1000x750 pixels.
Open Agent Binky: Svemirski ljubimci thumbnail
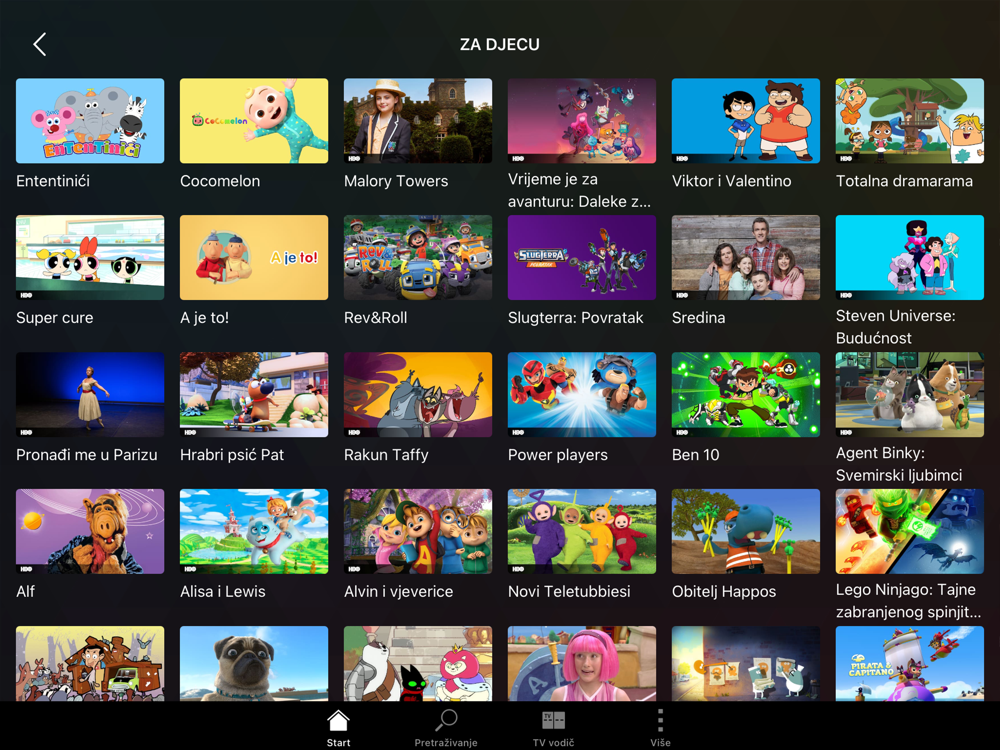pos(909,394)
